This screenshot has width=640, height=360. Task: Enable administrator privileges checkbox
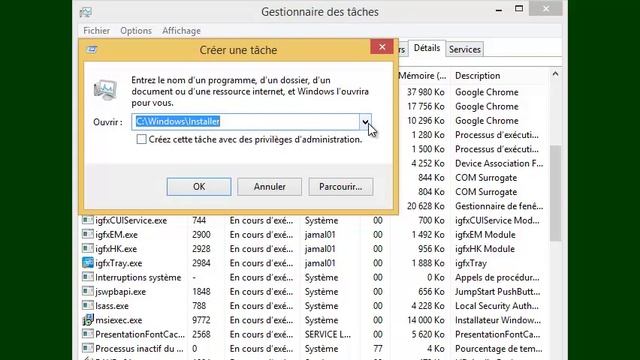(141, 139)
